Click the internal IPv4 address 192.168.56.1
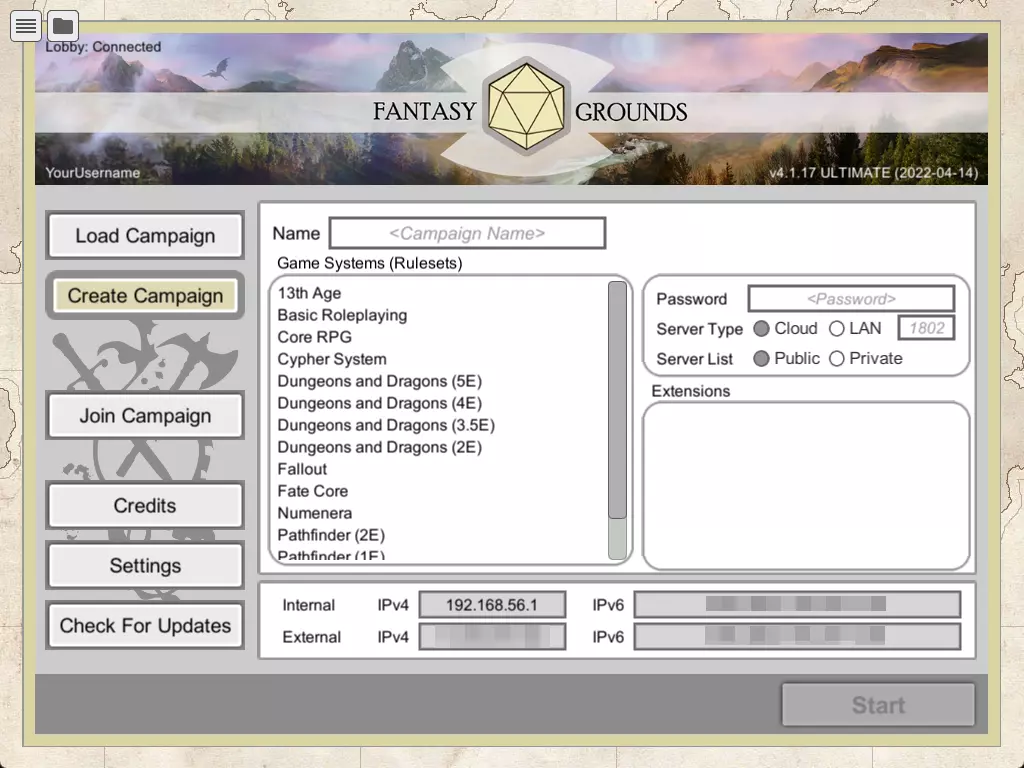This screenshot has height=768, width=1024. click(x=492, y=605)
